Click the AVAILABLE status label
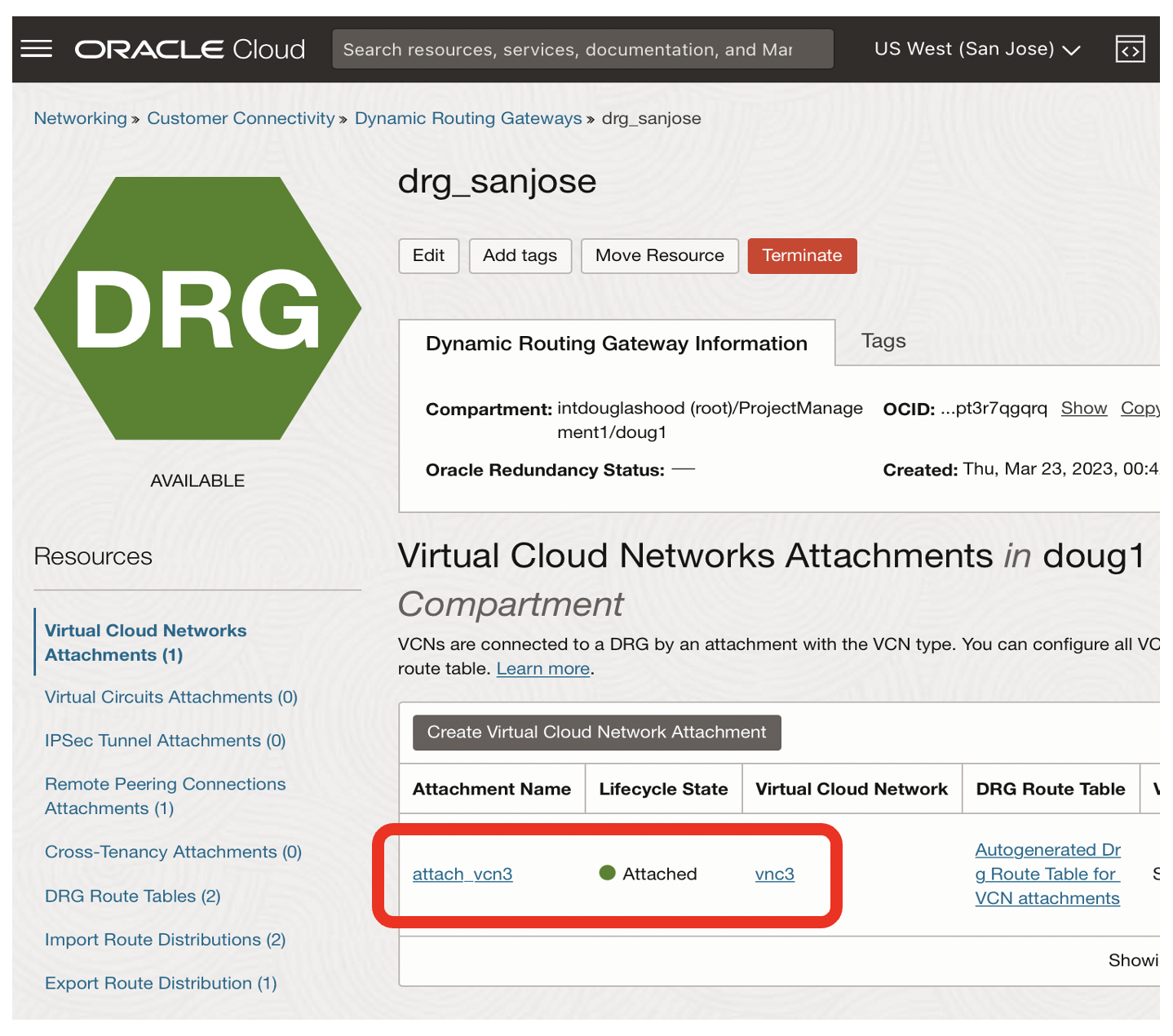1173x1036 pixels. click(197, 480)
